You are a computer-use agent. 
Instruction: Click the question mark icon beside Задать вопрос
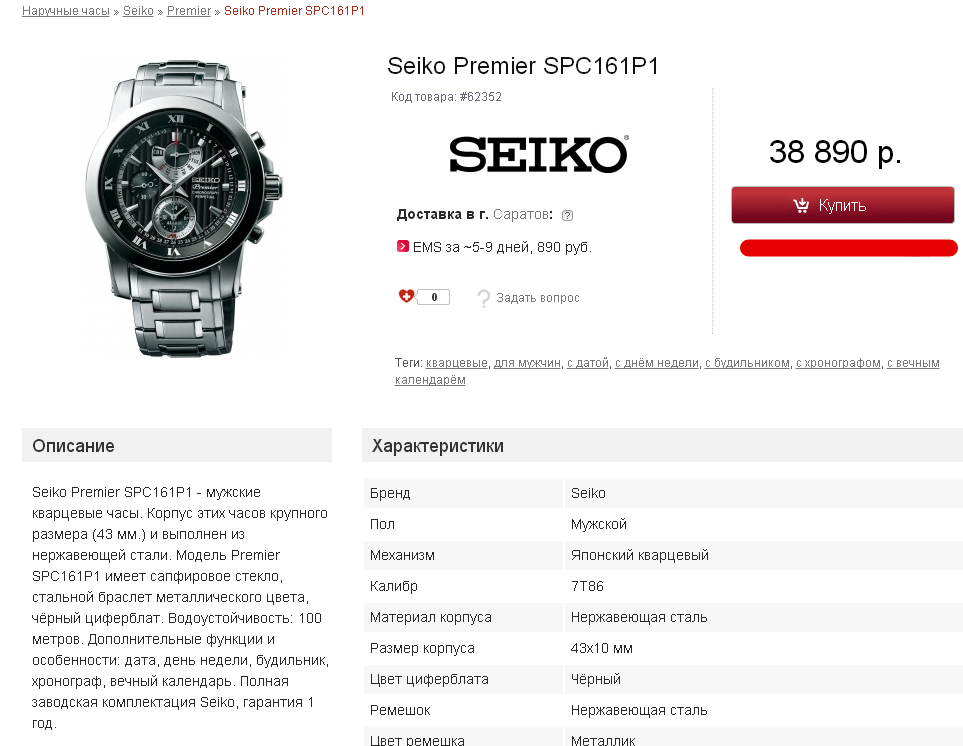click(484, 298)
